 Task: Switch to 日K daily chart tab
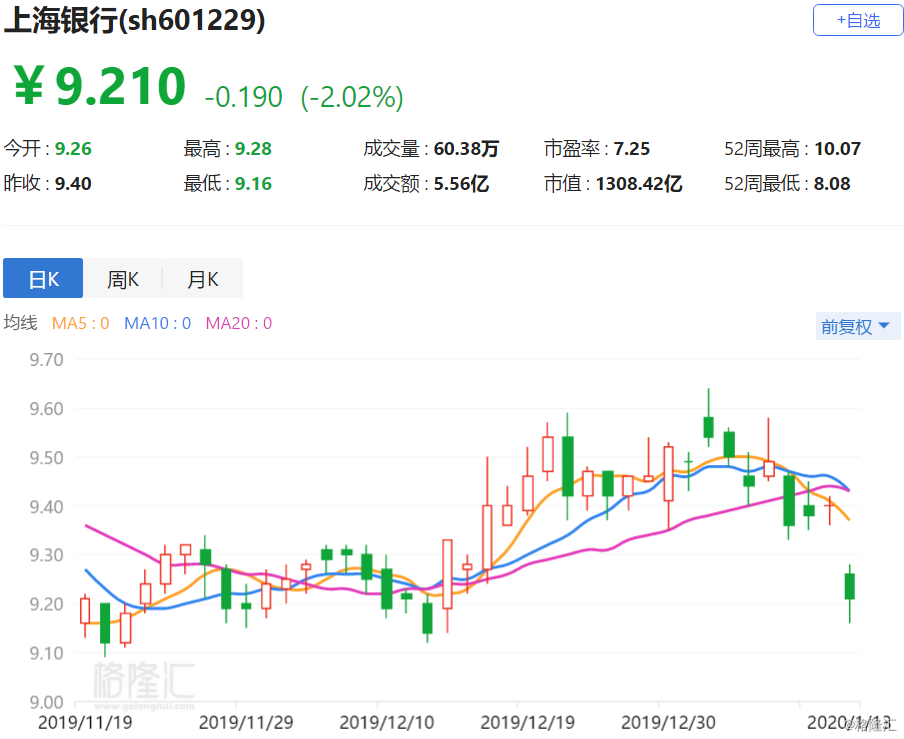coord(43,278)
